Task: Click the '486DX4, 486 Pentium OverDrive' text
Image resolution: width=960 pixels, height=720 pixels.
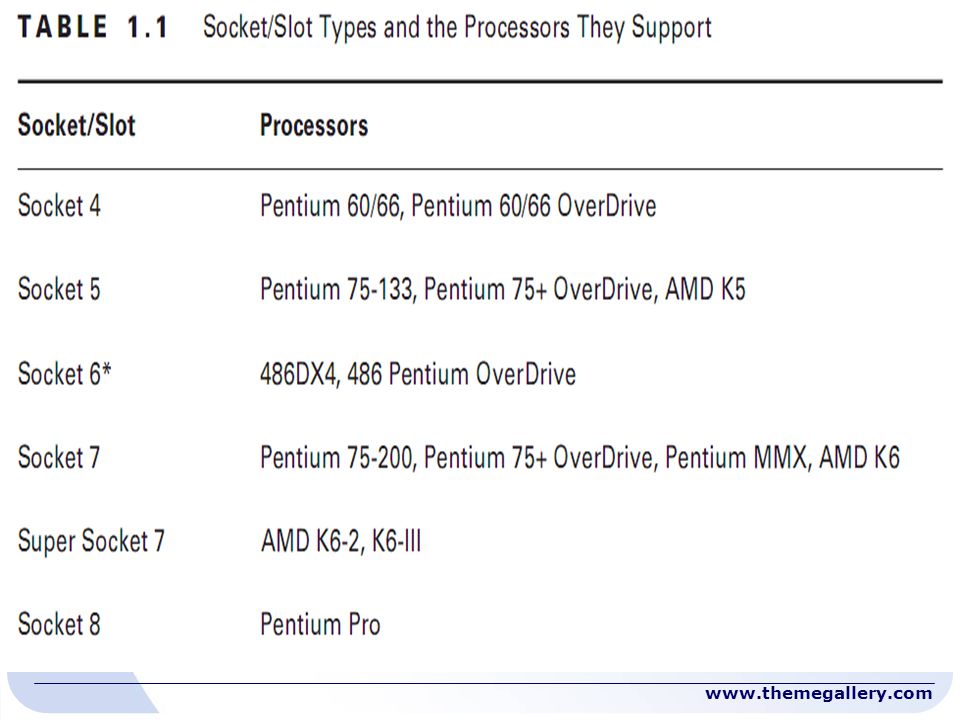Action: [x=418, y=373]
